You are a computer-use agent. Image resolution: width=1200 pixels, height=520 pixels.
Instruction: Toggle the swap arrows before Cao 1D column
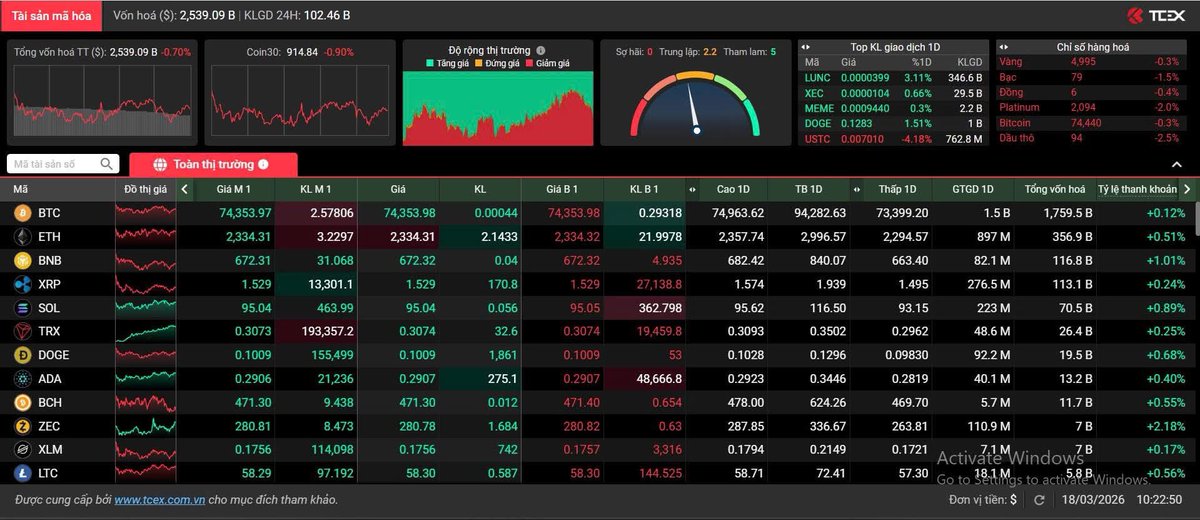coord(693,189)
